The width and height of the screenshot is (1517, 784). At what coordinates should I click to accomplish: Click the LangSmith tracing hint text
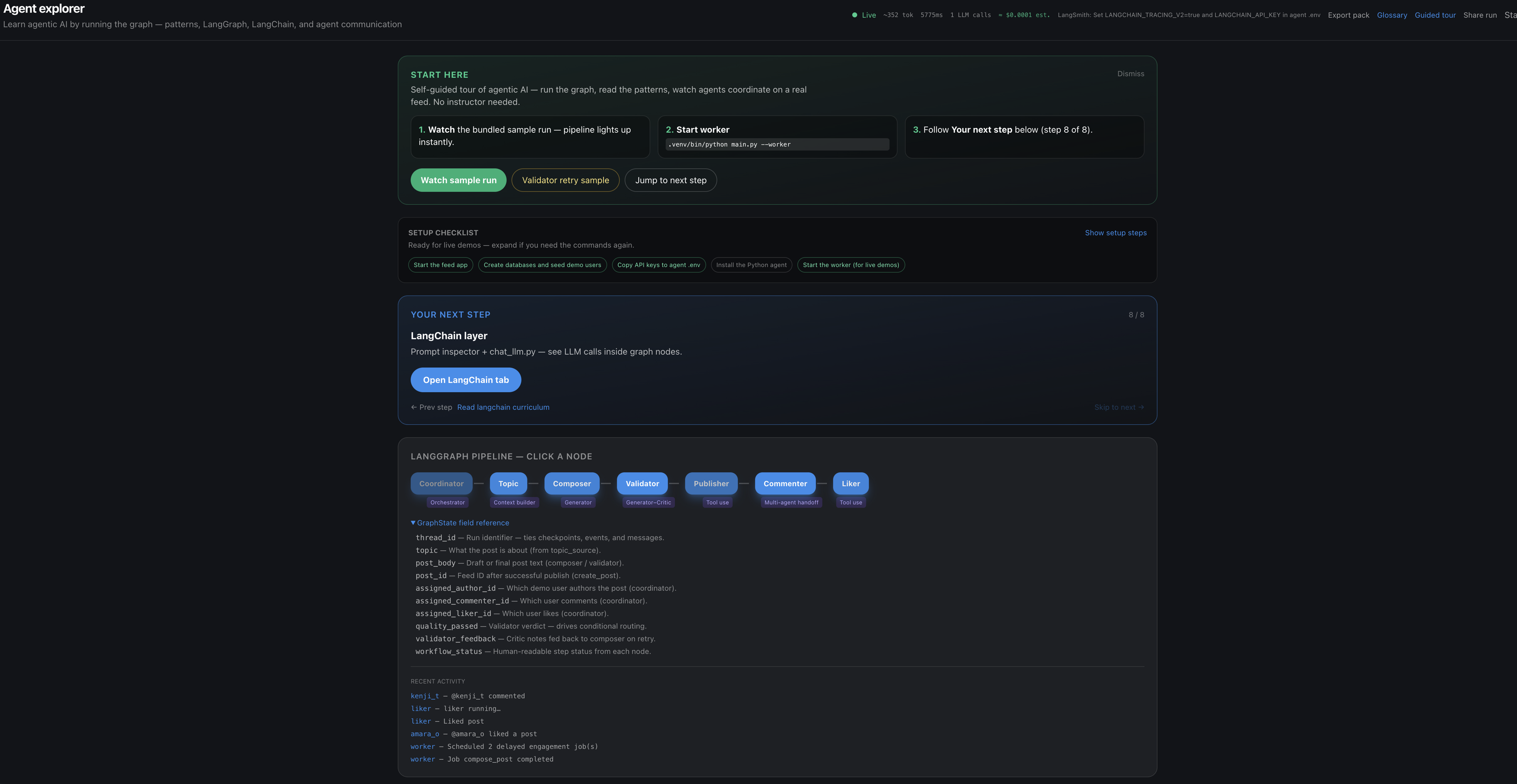[1188, 15]
